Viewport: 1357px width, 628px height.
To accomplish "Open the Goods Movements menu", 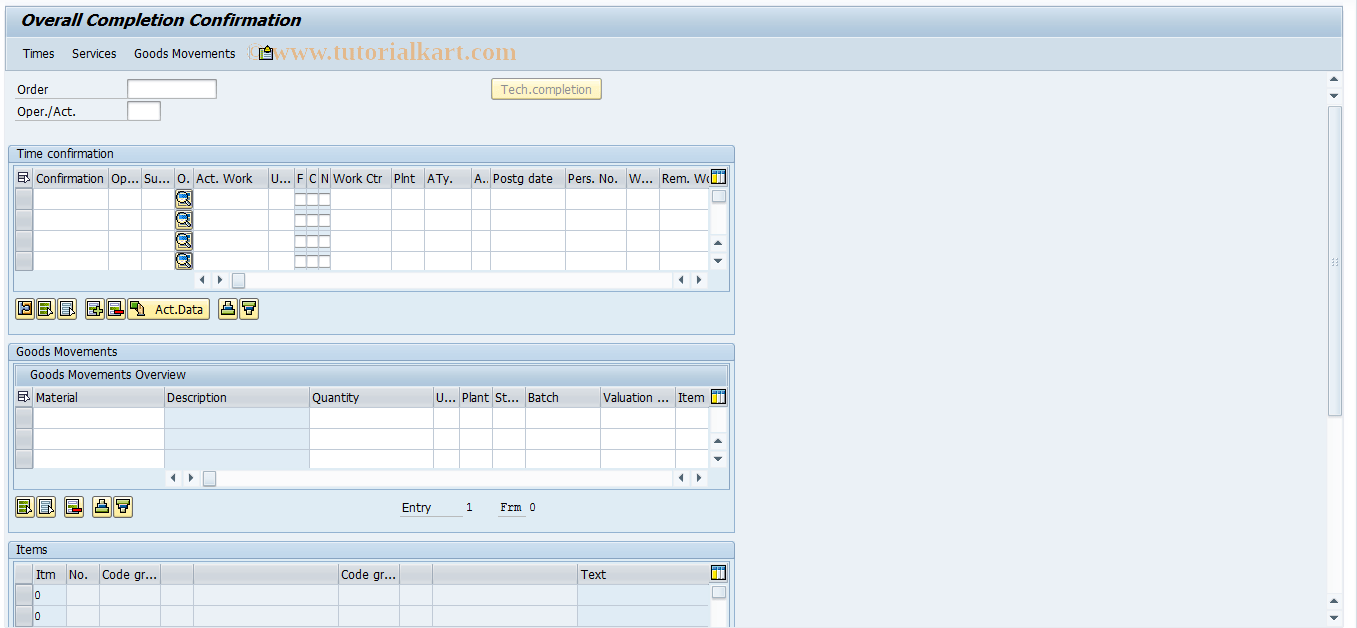I will pos(184,53).
